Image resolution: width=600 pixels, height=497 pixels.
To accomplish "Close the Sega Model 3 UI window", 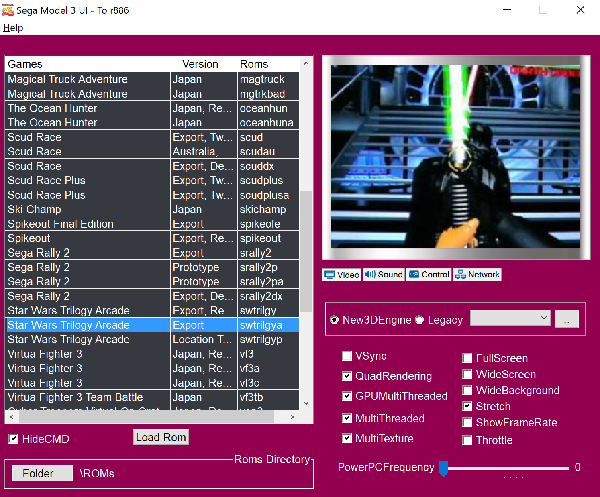I will pos(580,10).
